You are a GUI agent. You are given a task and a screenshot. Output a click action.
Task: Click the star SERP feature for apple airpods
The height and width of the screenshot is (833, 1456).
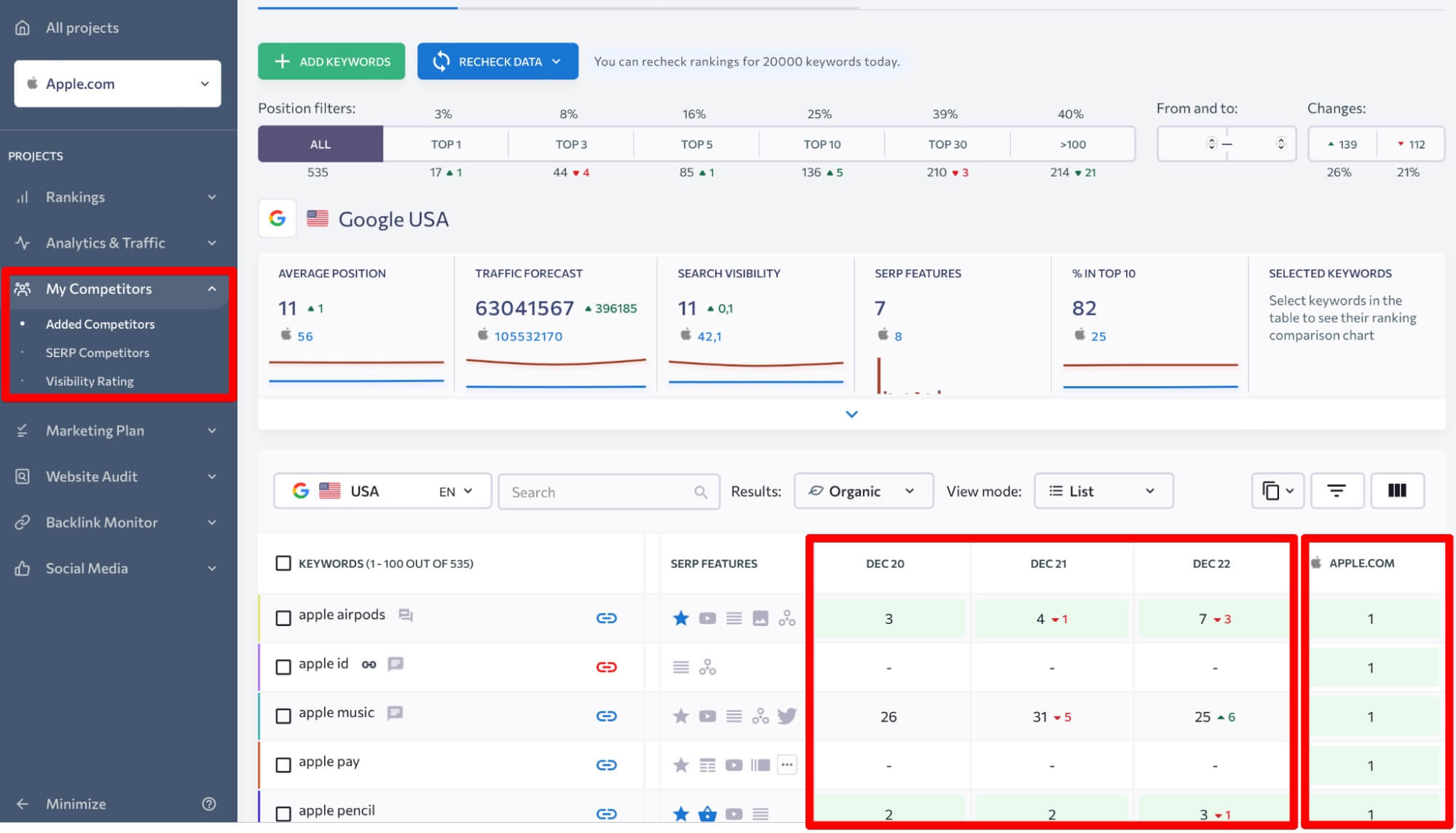(681, 618)
